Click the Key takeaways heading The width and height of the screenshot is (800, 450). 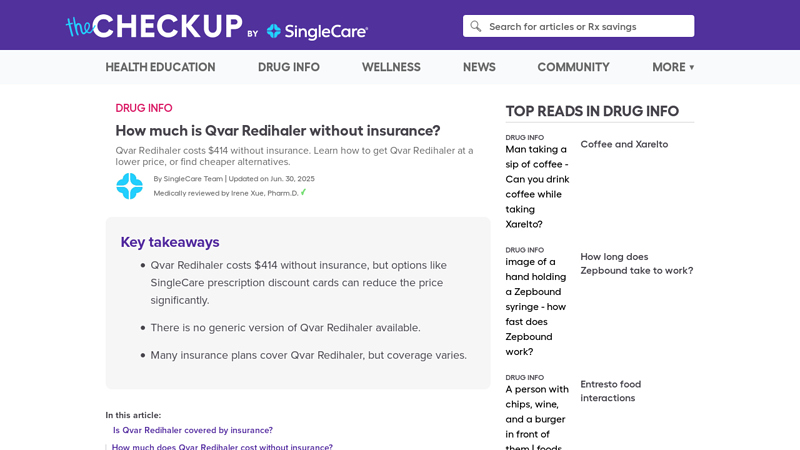pyautogui.click(x=170, y=242)
